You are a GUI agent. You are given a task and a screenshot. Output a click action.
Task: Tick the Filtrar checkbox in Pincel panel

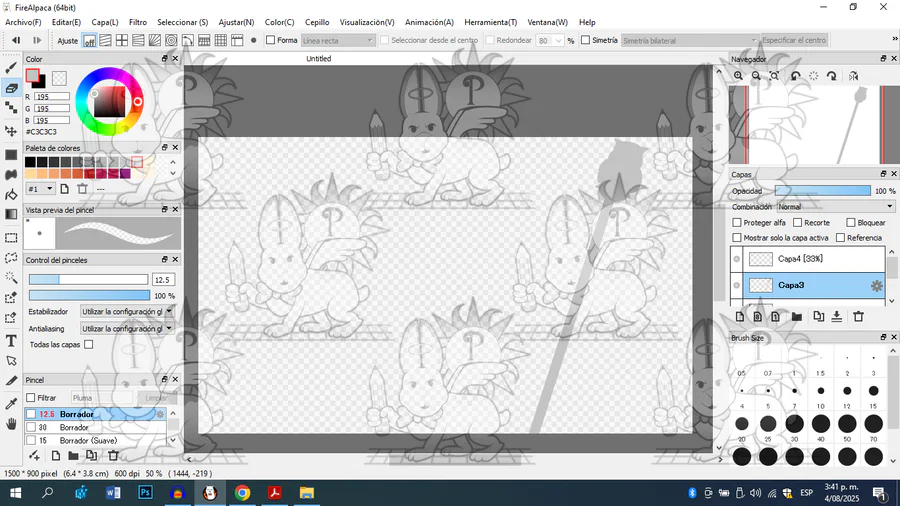[x=31, y=398]
